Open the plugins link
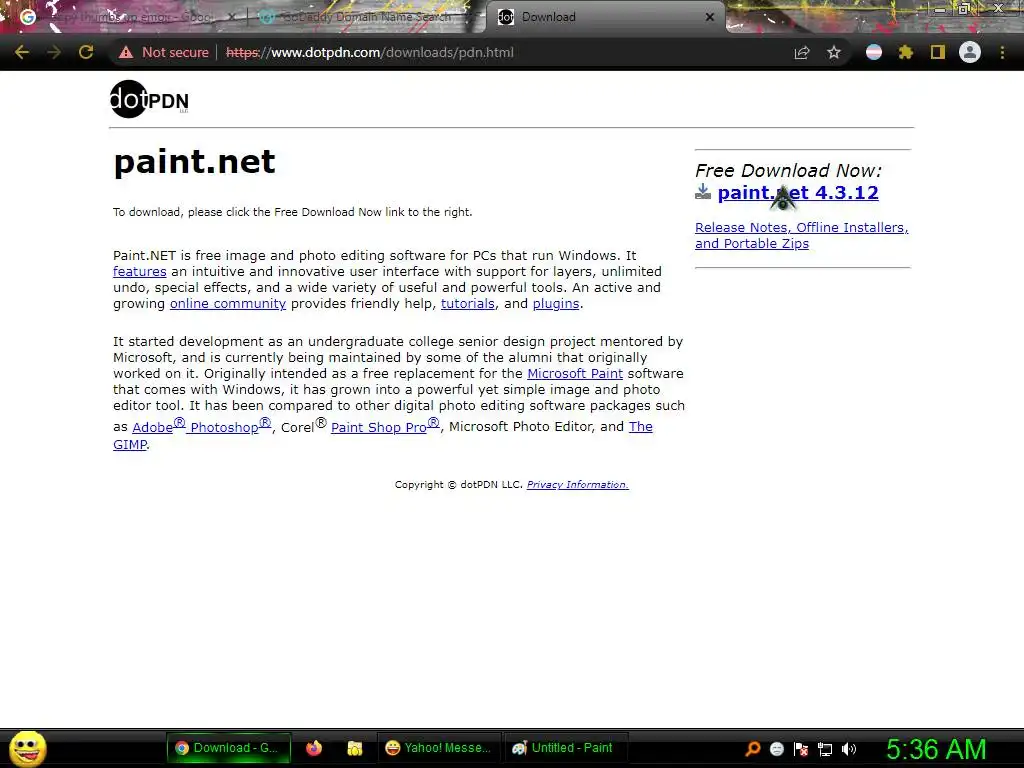1024x768 pixels. (x=556, y=304)
